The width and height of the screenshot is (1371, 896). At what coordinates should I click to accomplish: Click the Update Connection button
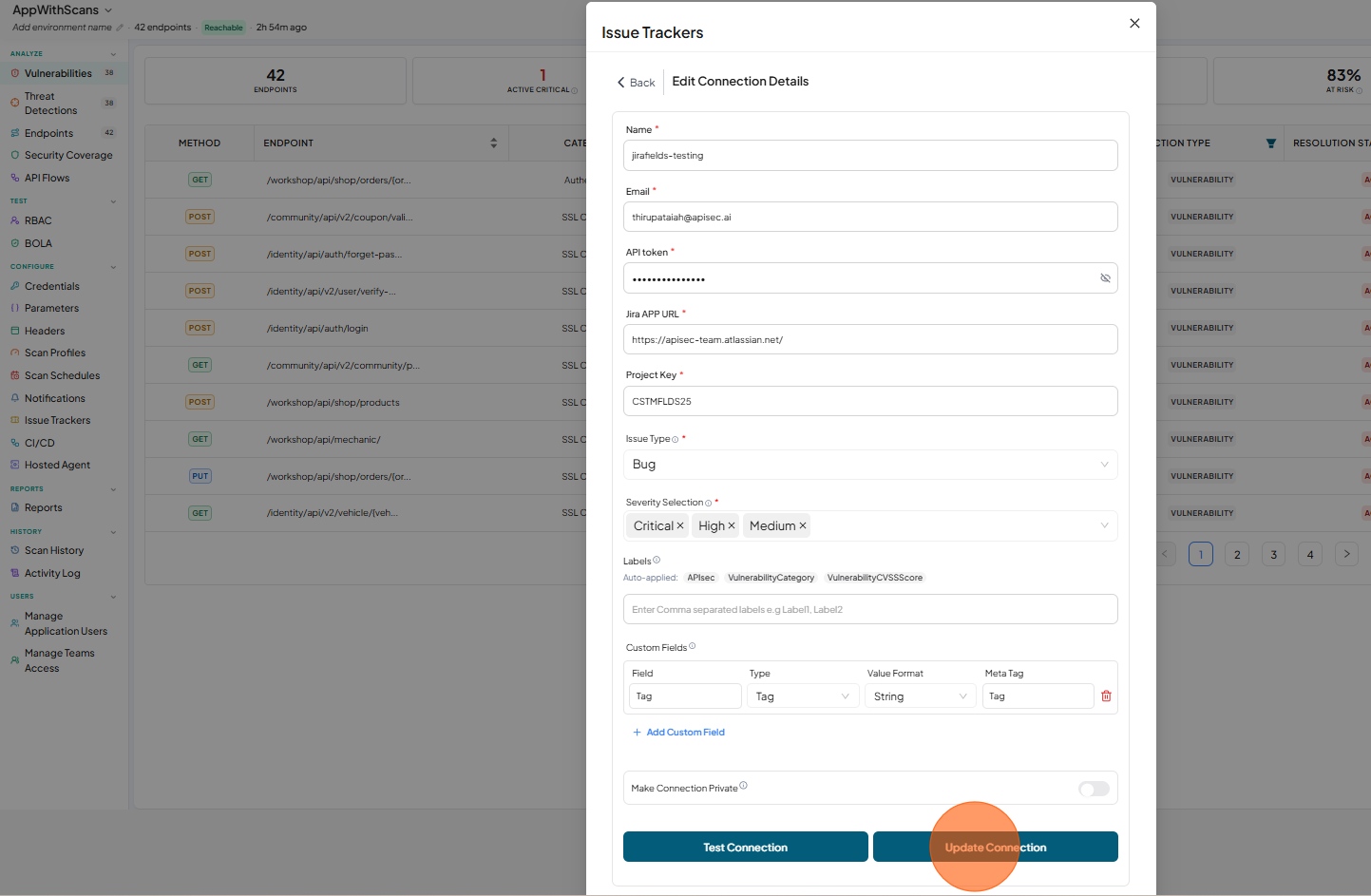point(996,847)
